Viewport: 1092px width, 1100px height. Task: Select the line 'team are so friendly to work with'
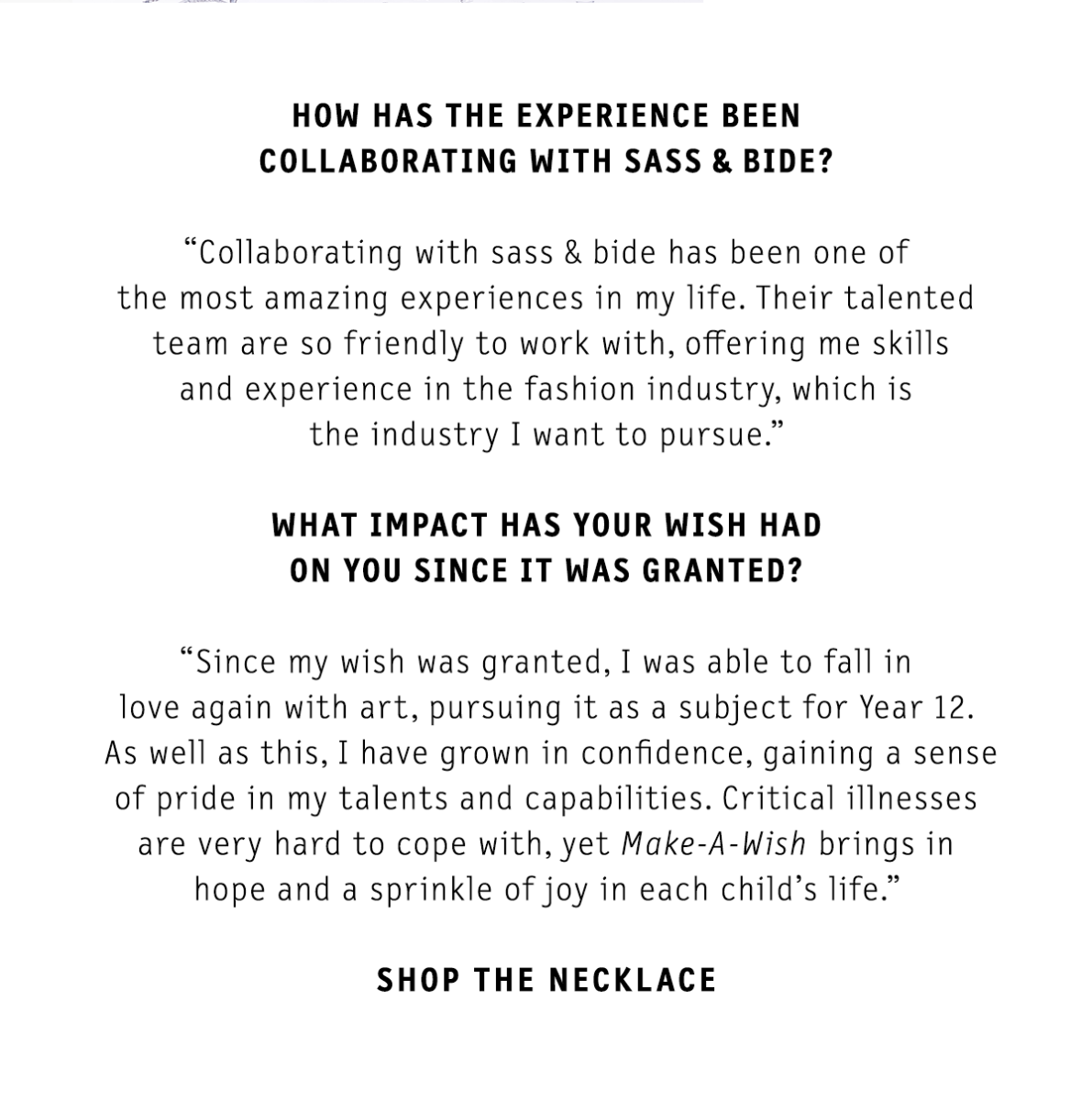[x=550, y=343]
